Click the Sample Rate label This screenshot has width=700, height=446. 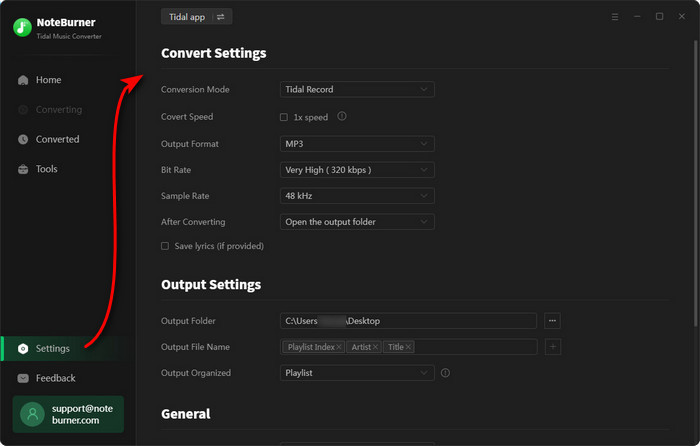click(x=185, y=196)
